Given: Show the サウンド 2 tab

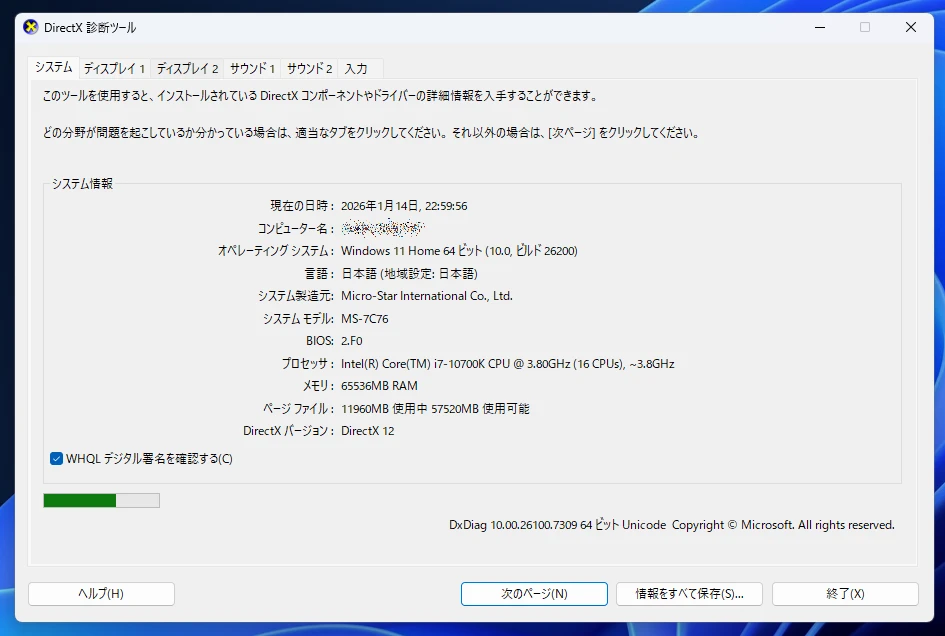Looking at the screenshot, I should click(309, 69).
